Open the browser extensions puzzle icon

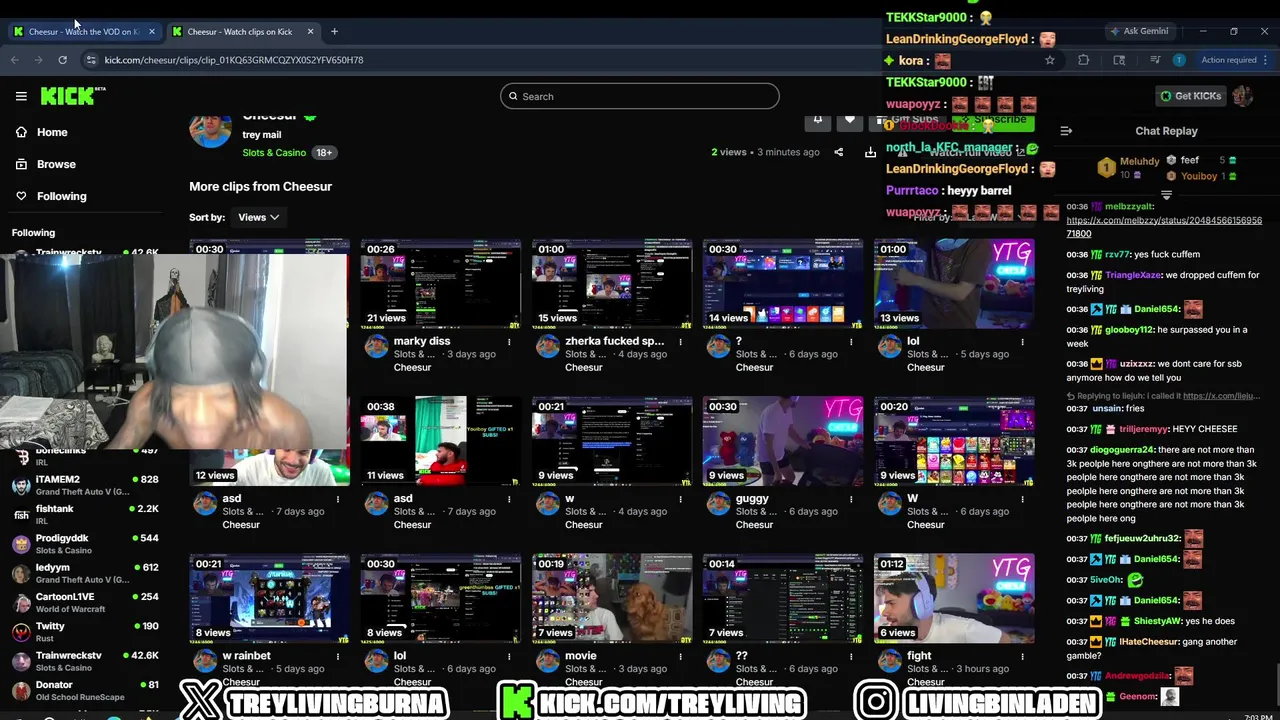tap(1083, 60)
